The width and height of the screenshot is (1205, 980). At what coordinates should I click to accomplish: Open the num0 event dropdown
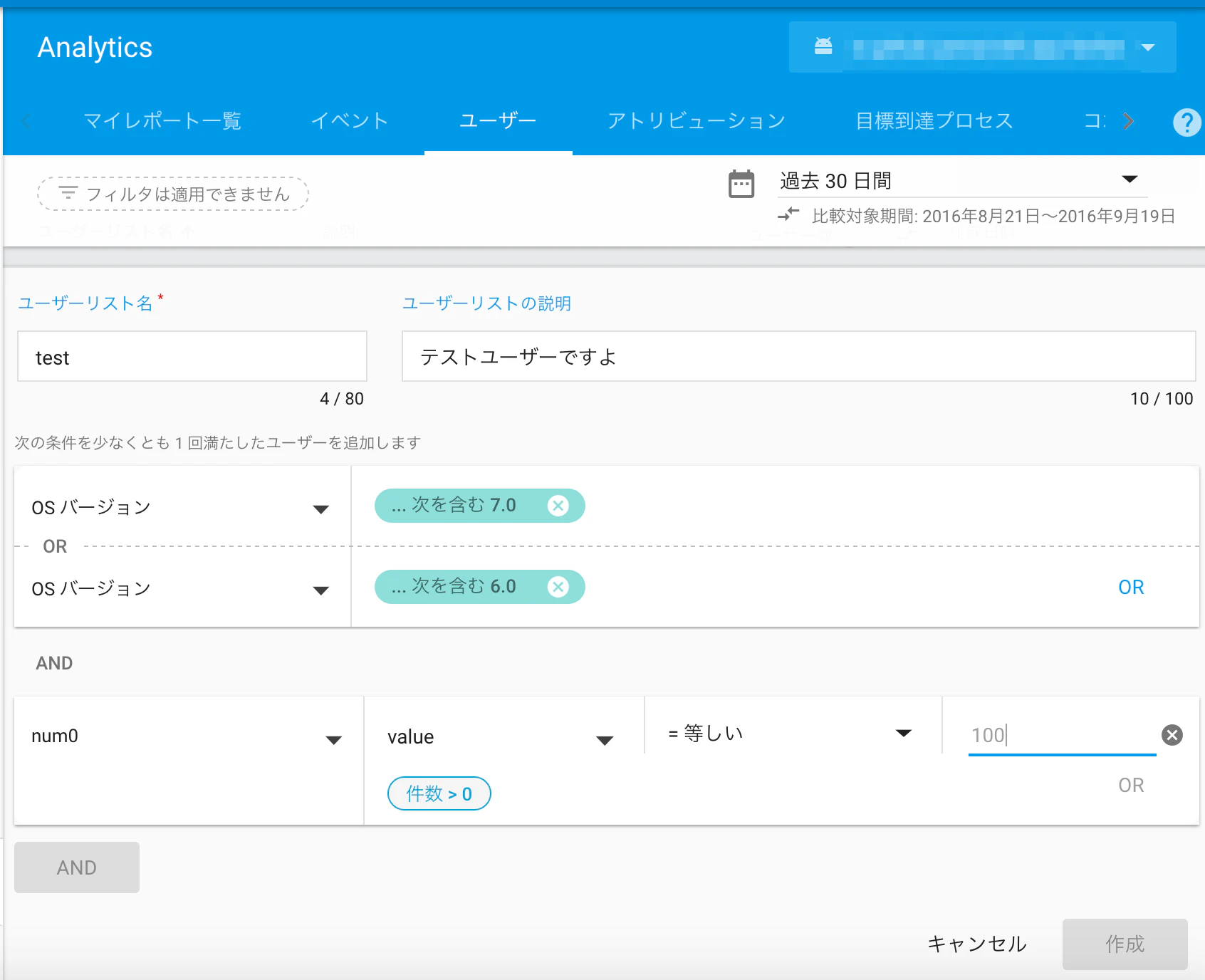[x=187, y=736]
